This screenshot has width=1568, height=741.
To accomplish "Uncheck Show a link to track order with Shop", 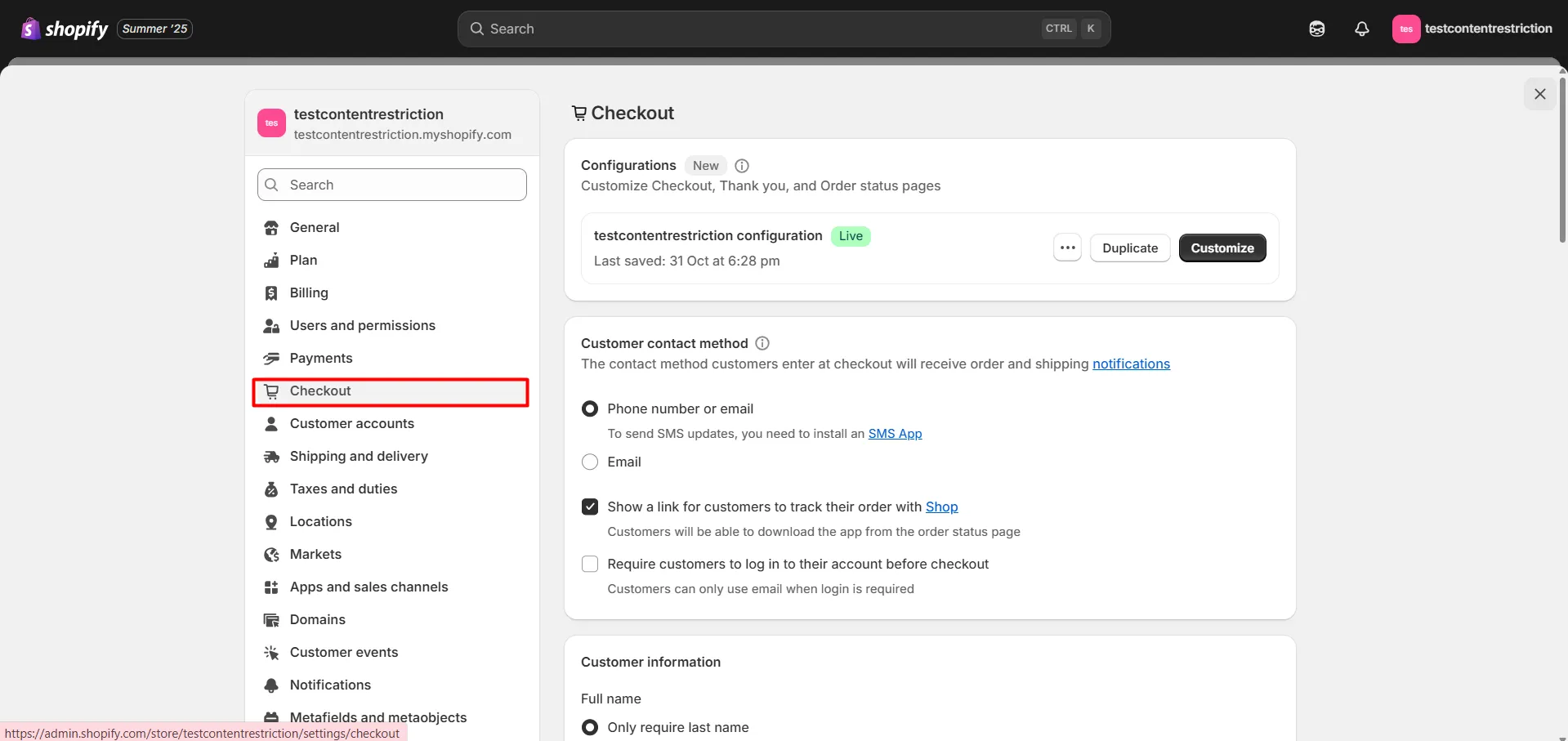I will pyautogui.click(x=590, y=507).
